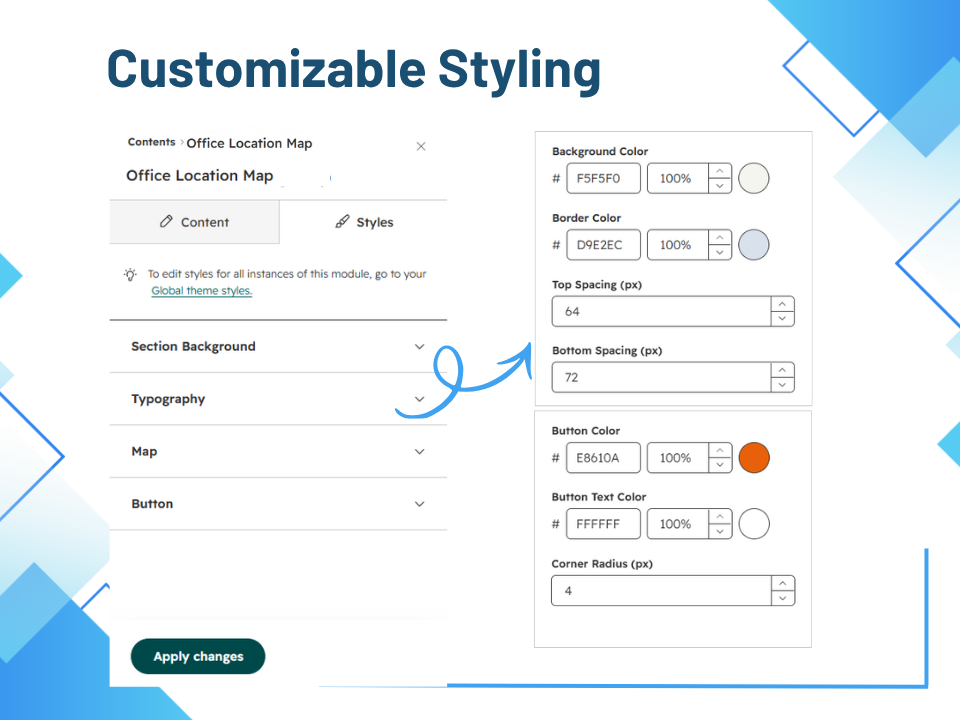Increase the Bottom Spacing value

tap(782, 370)
